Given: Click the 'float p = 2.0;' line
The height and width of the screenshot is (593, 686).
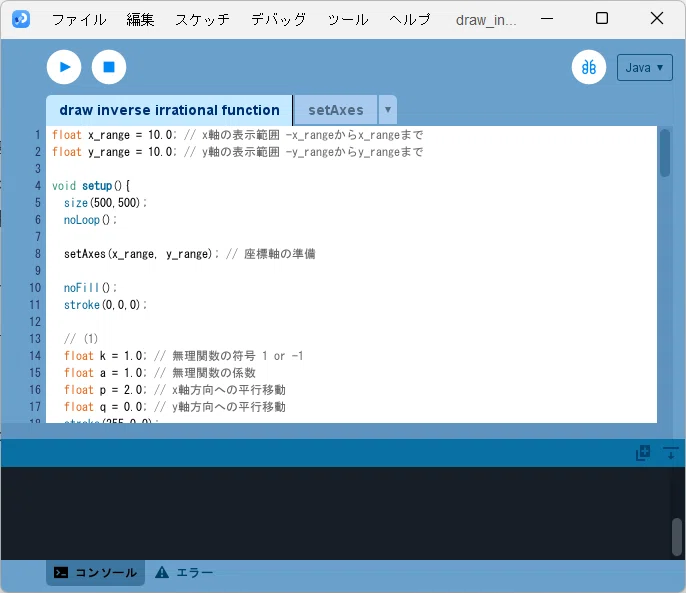Looking at the screenshot, I should (x=105, y=390).
